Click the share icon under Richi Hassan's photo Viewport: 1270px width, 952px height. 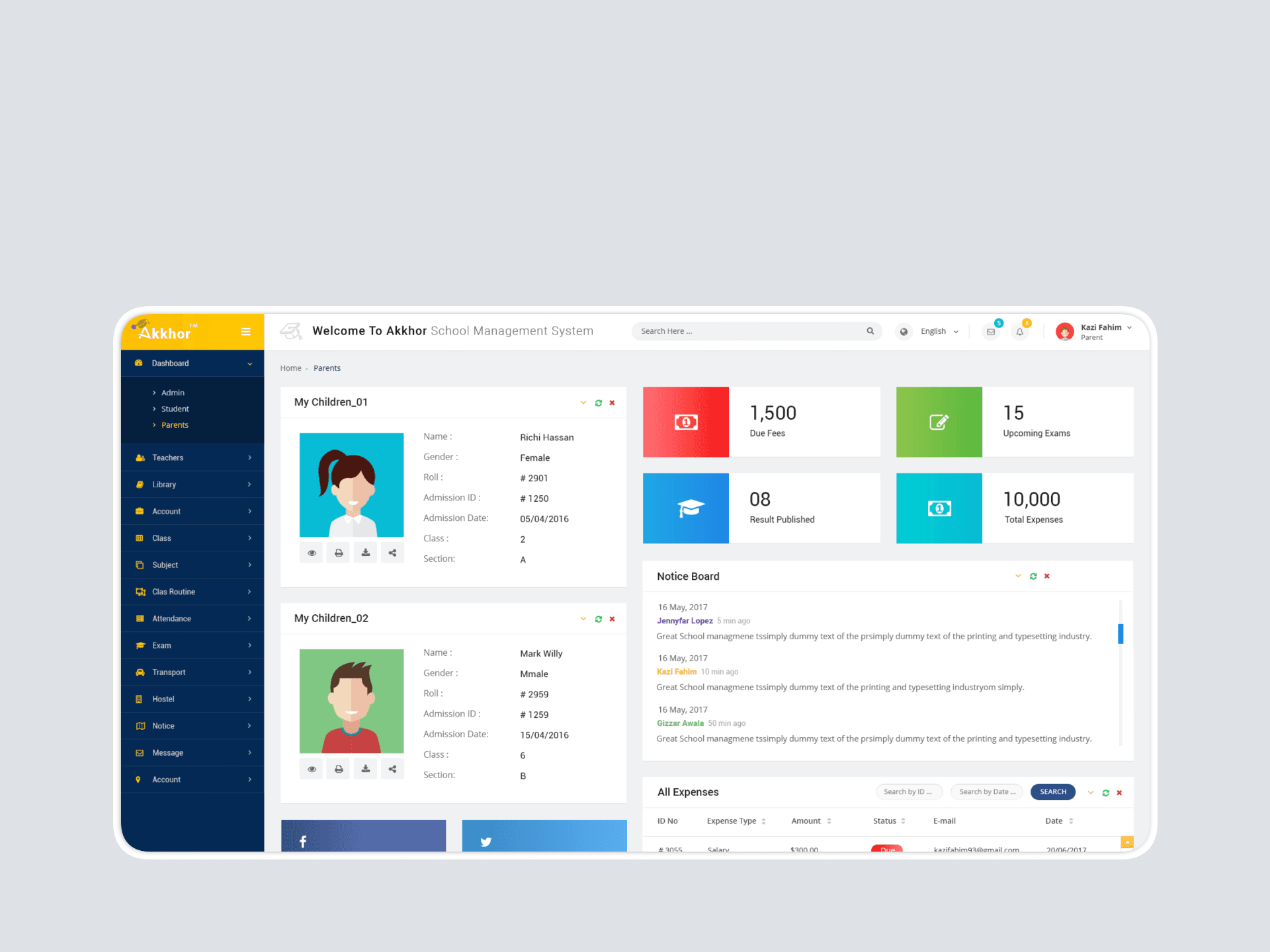coord(392,553)
